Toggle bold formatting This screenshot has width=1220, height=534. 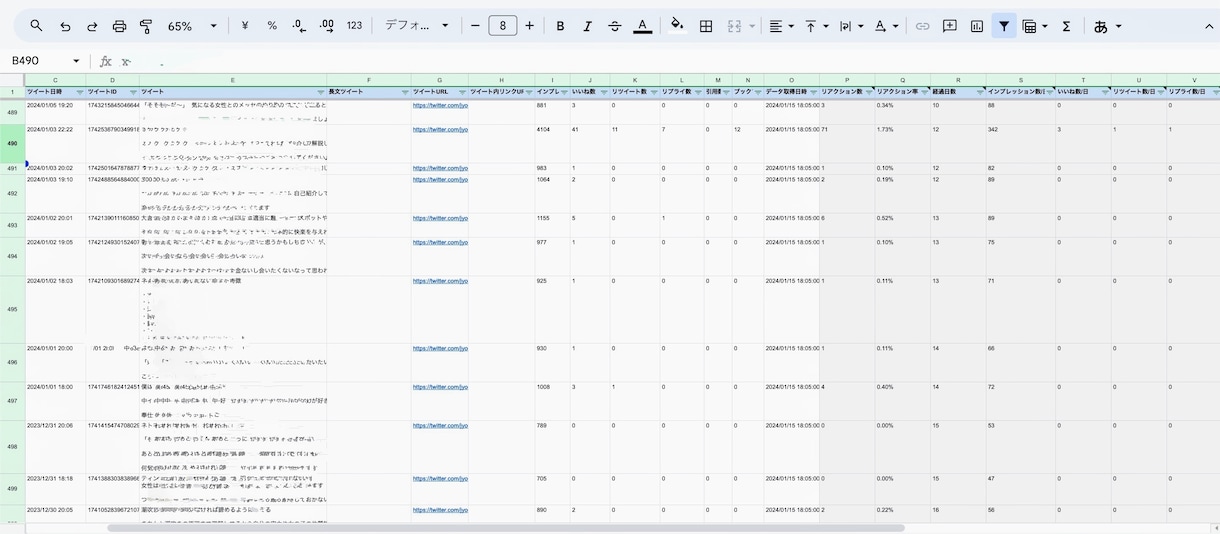[560, 26]
